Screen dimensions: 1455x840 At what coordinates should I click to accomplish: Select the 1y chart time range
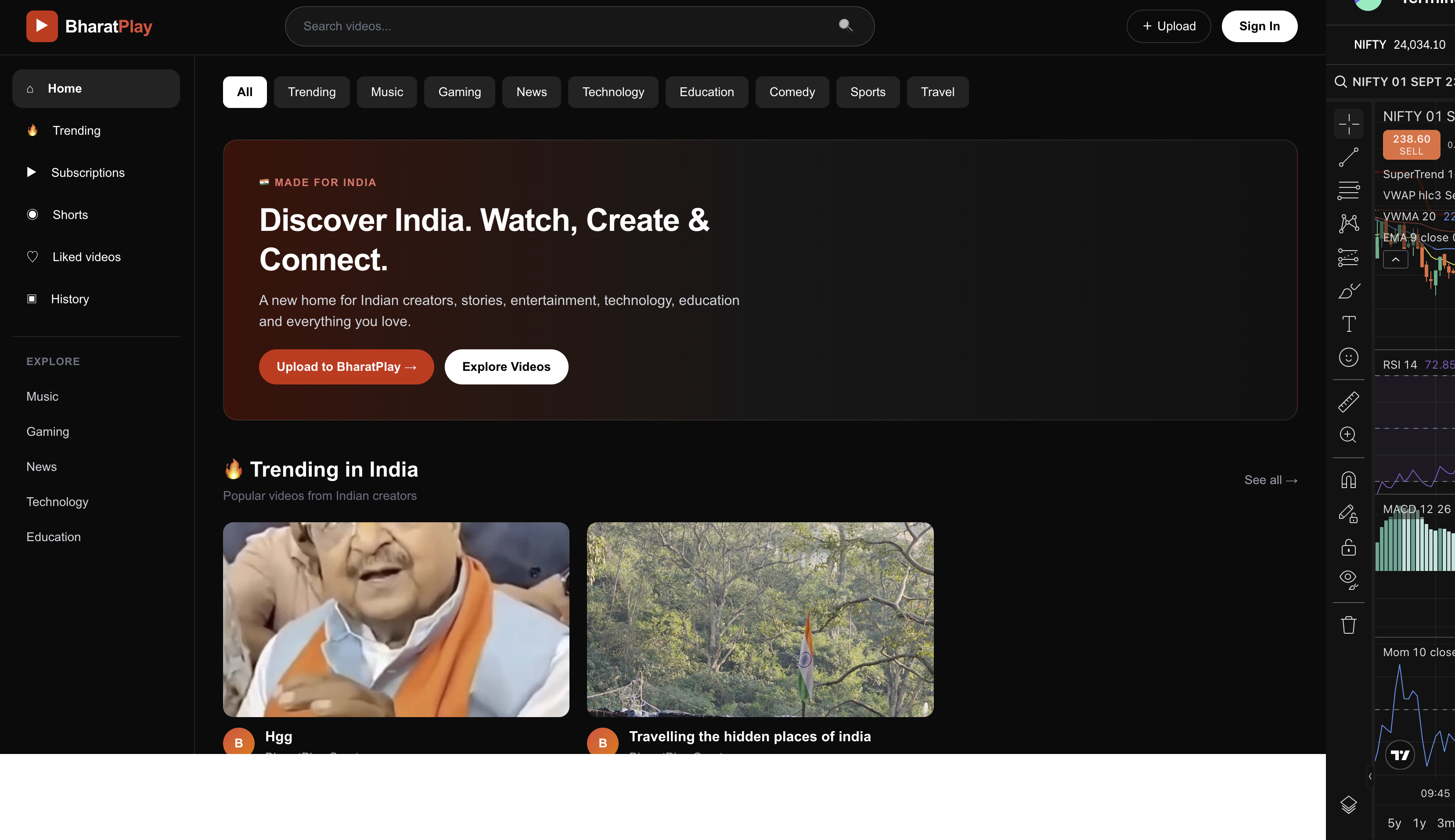(x=1419, y=823)
